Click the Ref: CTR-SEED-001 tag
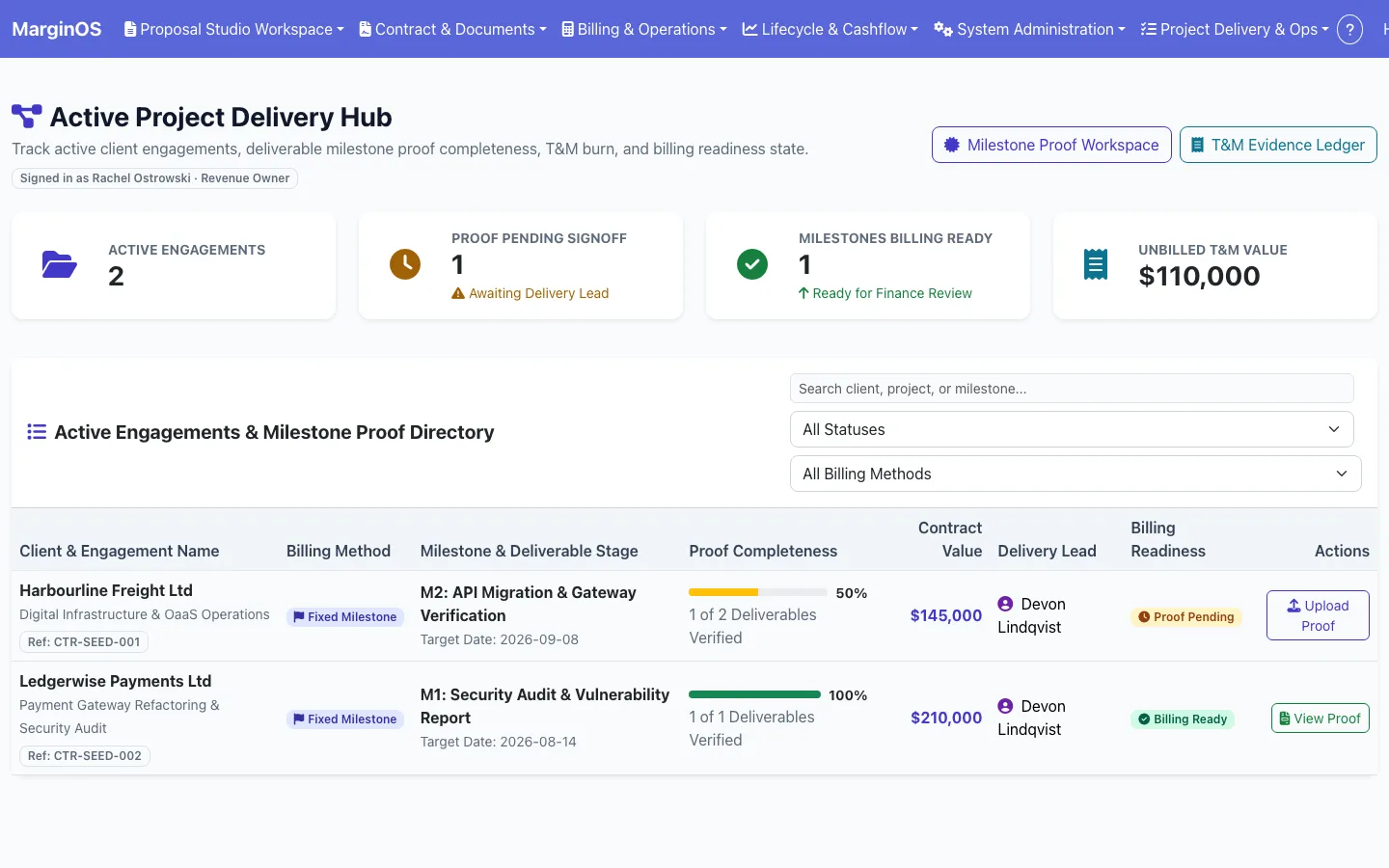The width and height of the screenshot is (1389, 868). click(84, 642)
